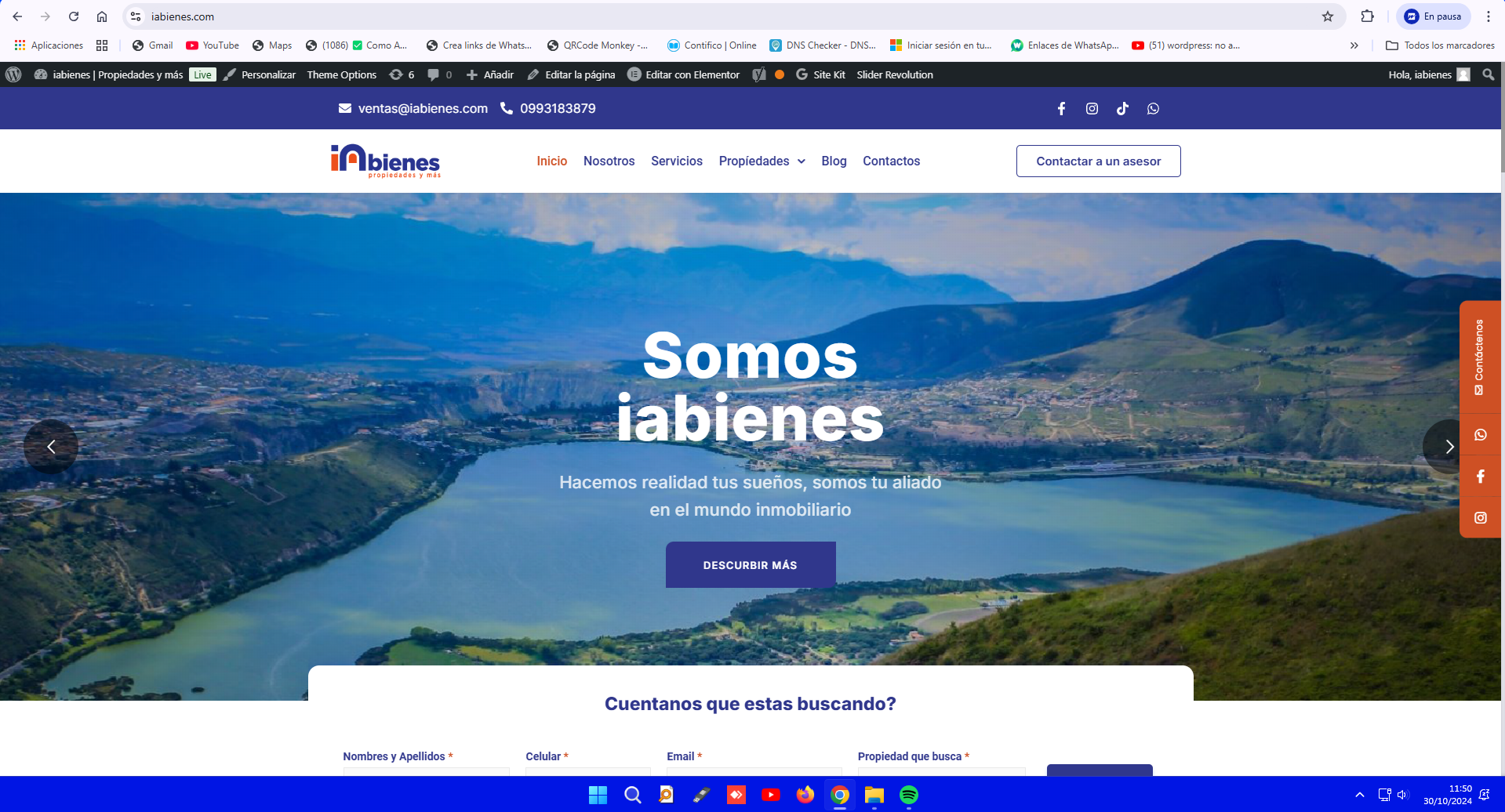Show more bookmarks via the double chevron
This screenshot has height=812, width=1505.
click(x=1354, y=45)
